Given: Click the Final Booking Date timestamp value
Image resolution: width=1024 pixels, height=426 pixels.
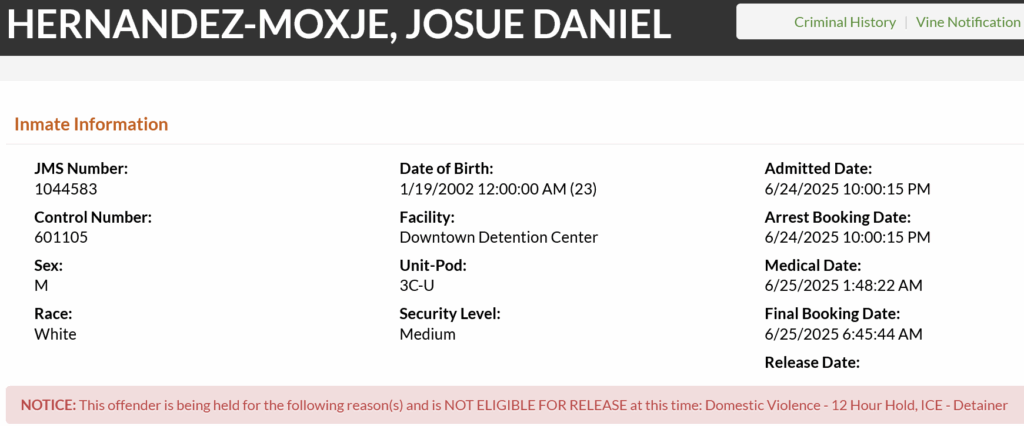Looking at the screenshot, I should tap(843, 335).
